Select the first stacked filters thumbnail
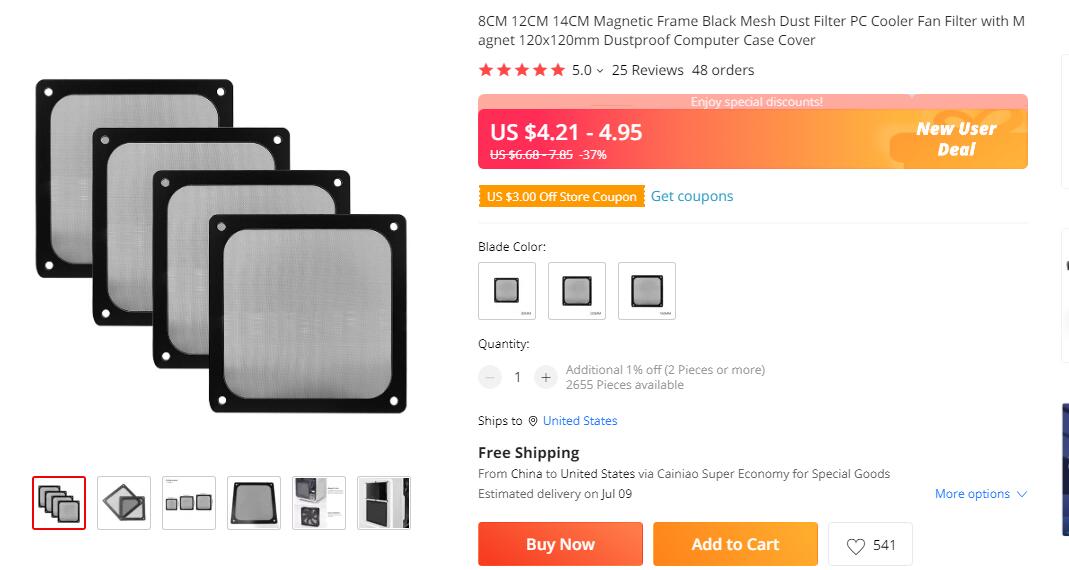This screenshot has height=570, width=1069. 59,503
